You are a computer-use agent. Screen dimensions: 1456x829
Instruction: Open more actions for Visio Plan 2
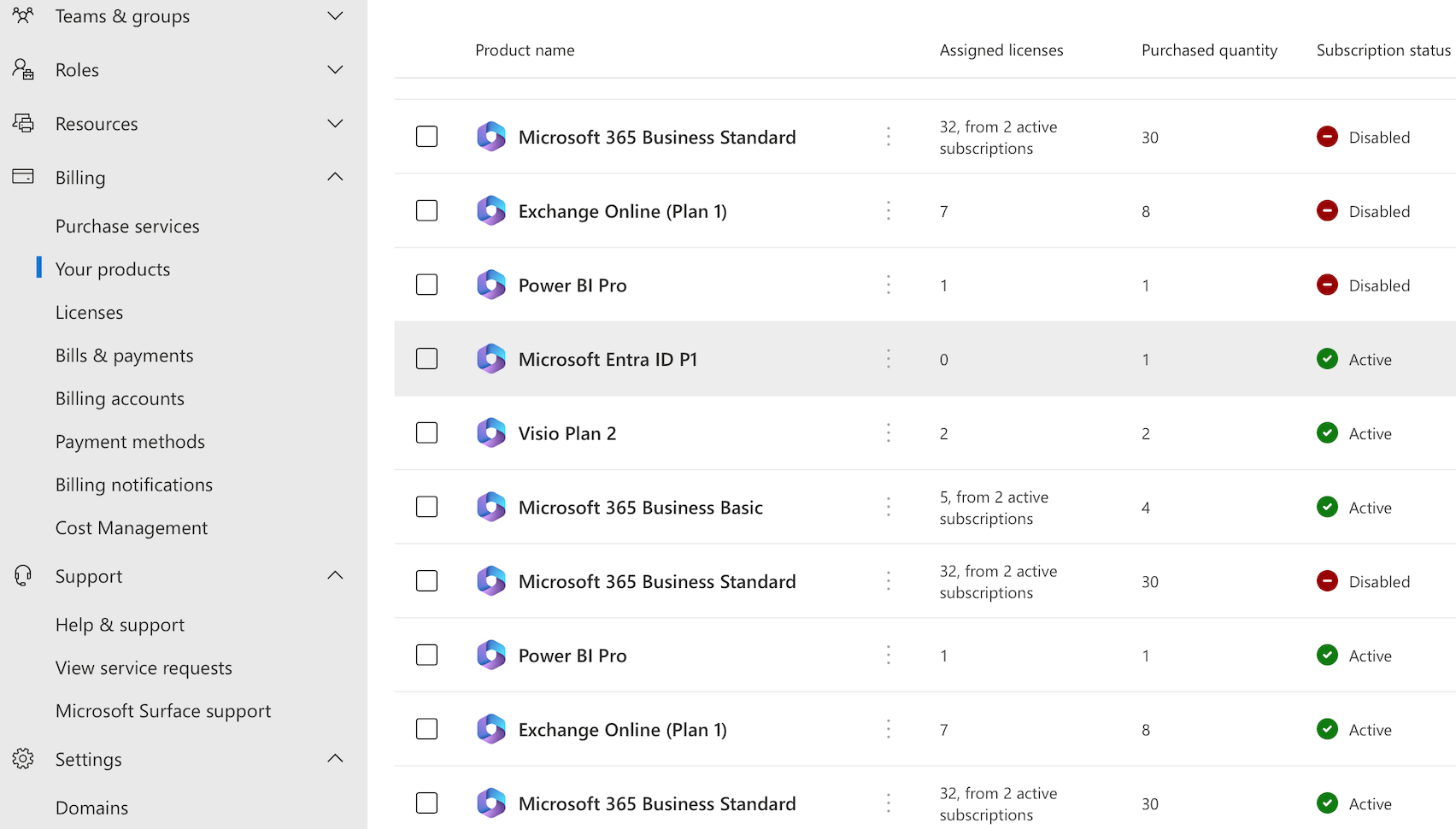pos(889,433)
